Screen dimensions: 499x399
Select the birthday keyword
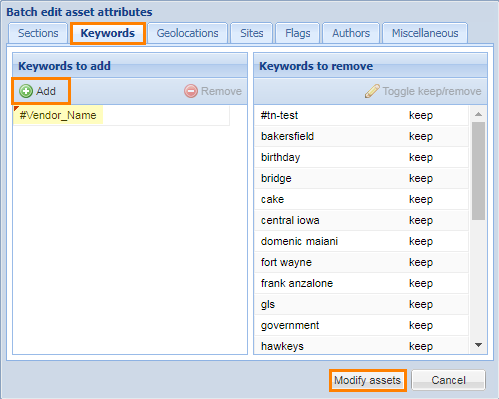pos(280,157)
